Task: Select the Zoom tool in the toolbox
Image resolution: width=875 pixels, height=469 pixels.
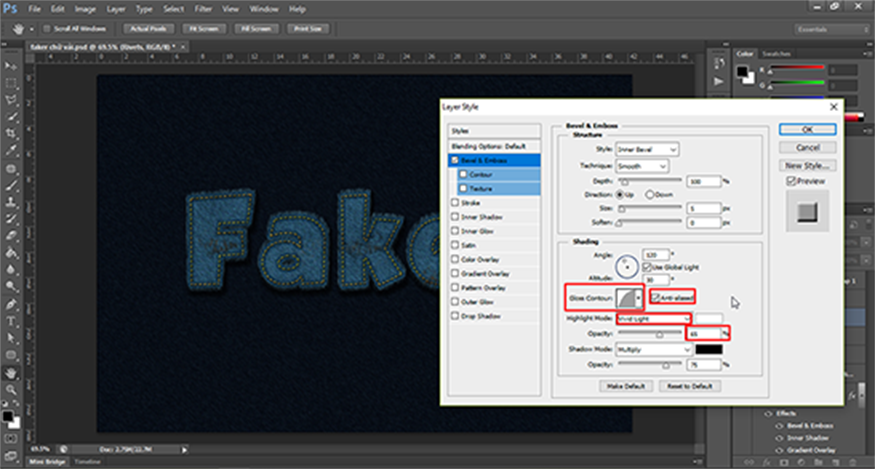Action: pos(11,391)
